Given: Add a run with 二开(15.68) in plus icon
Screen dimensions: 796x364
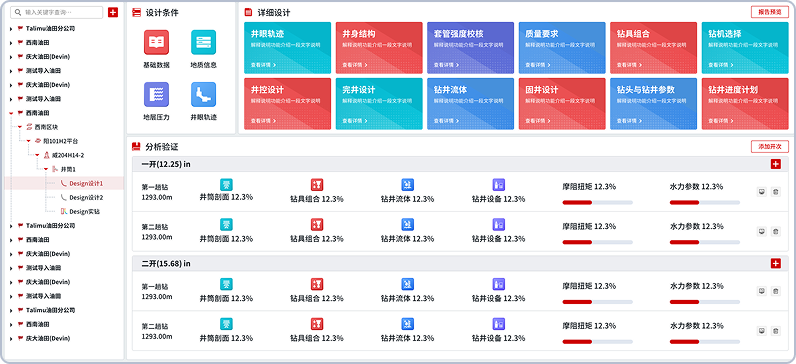Looking at the screenshot, I should pyautogui.click(x=775, y=263).
